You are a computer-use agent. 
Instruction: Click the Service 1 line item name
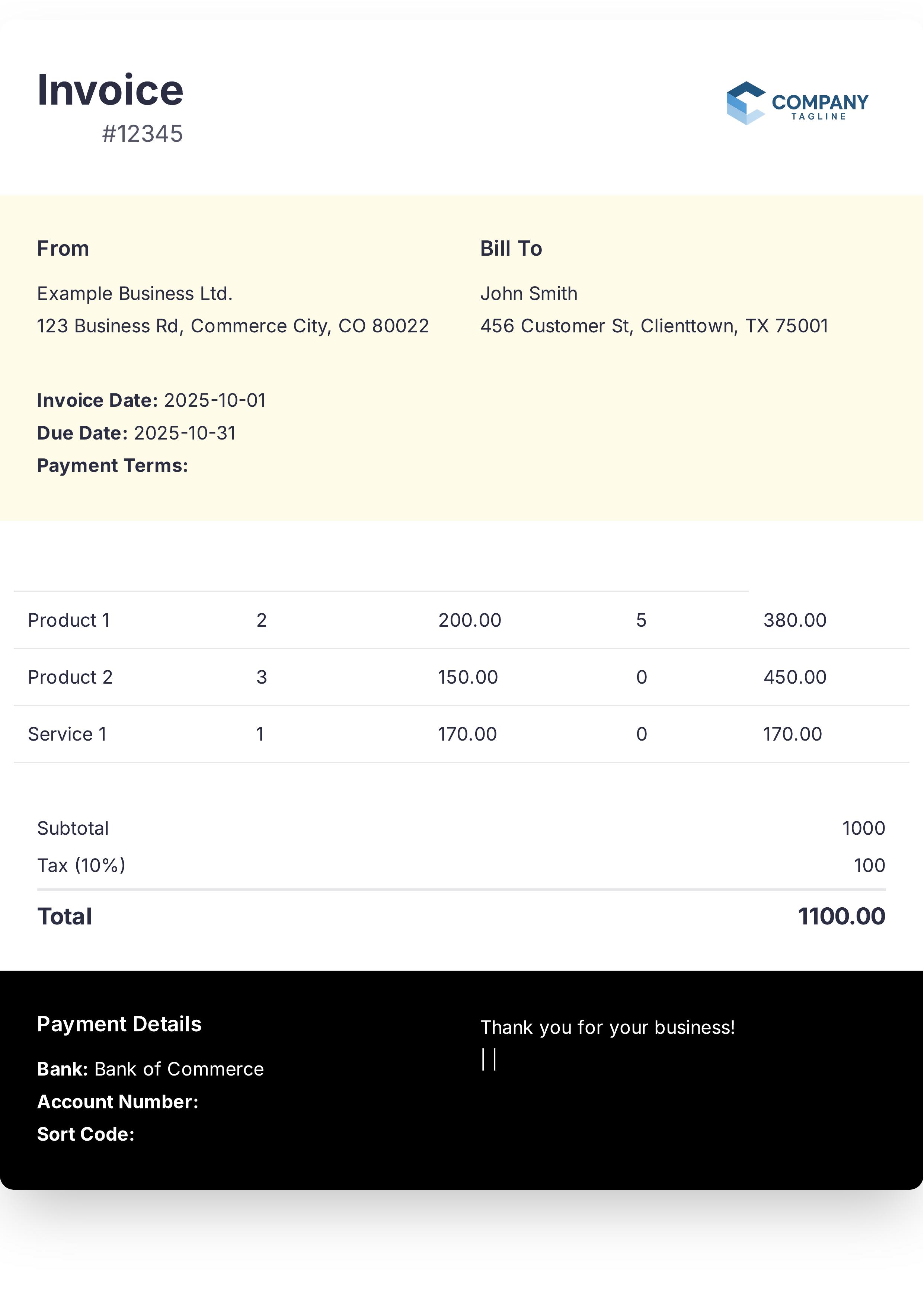67,734
